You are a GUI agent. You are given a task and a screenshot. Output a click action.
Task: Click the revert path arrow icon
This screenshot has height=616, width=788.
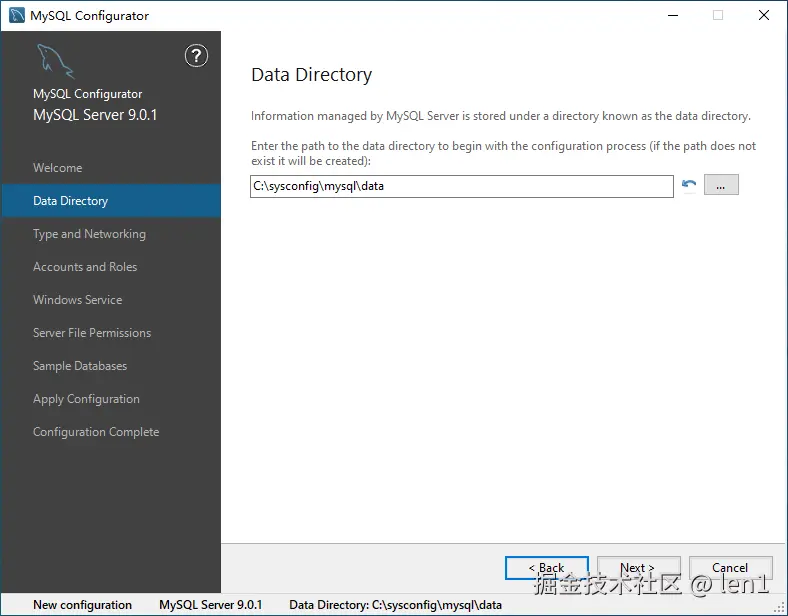pyautogui.click(x=689, y=186)
